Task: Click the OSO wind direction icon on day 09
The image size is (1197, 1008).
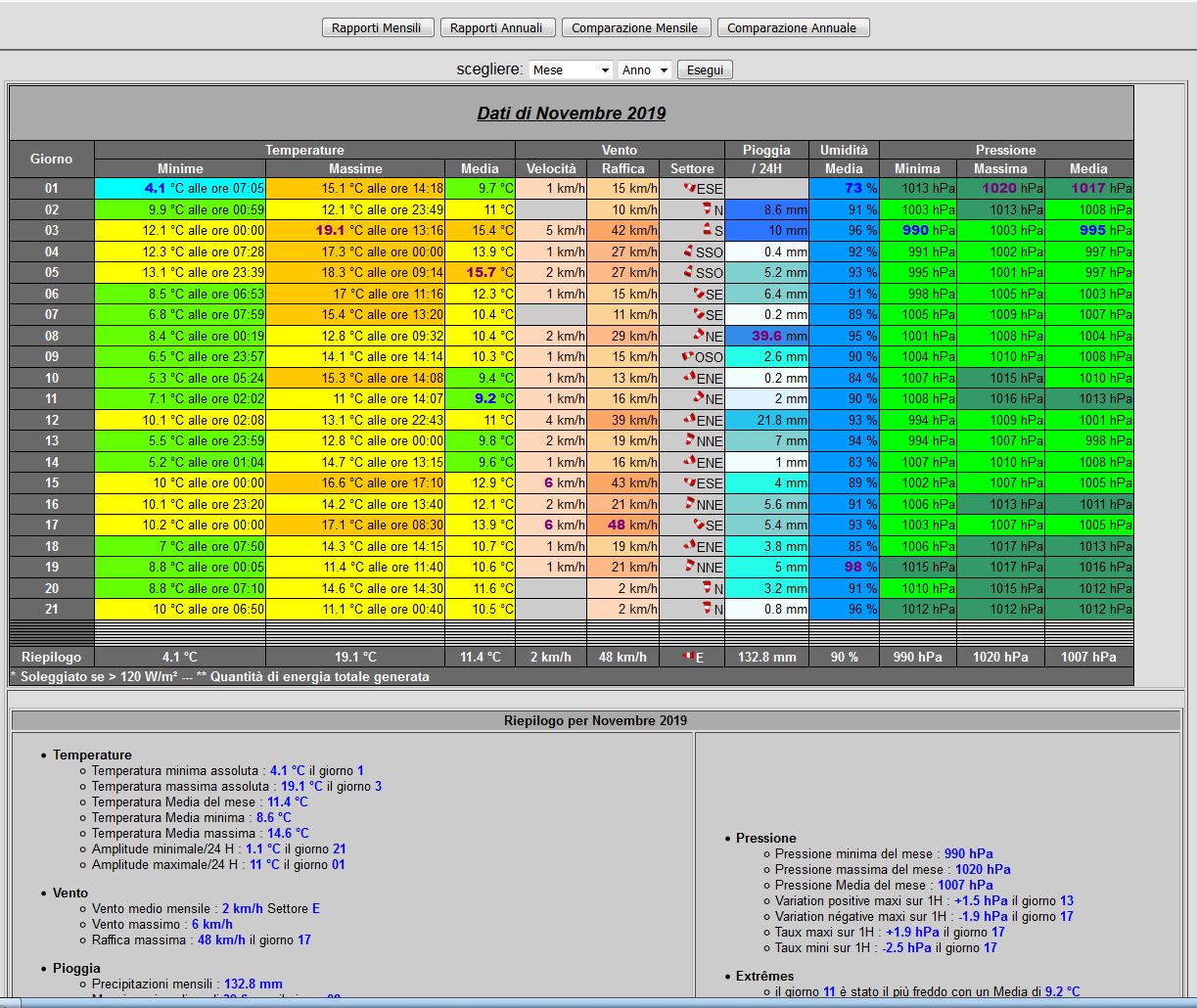Action: click(x=687, y=357)
